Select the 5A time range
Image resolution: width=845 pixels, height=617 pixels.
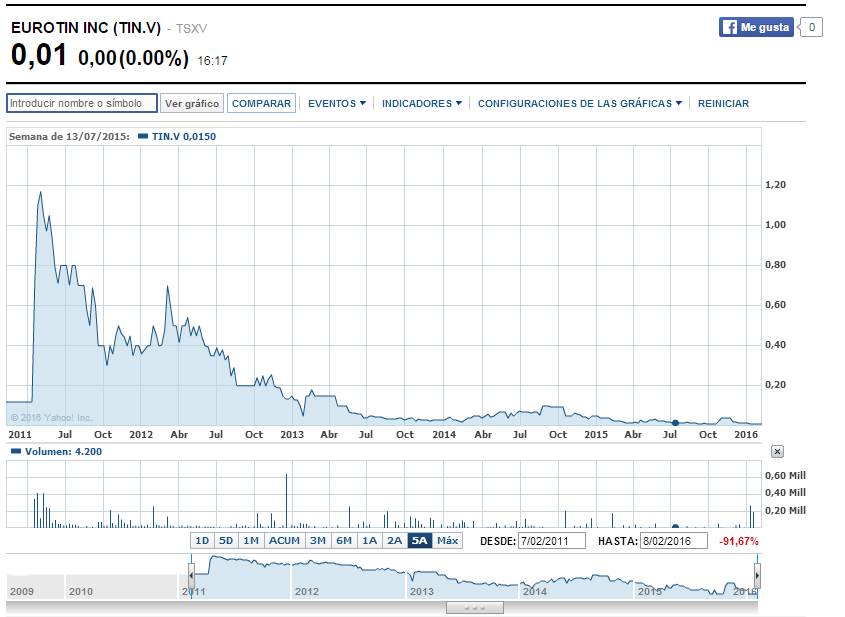419,540
